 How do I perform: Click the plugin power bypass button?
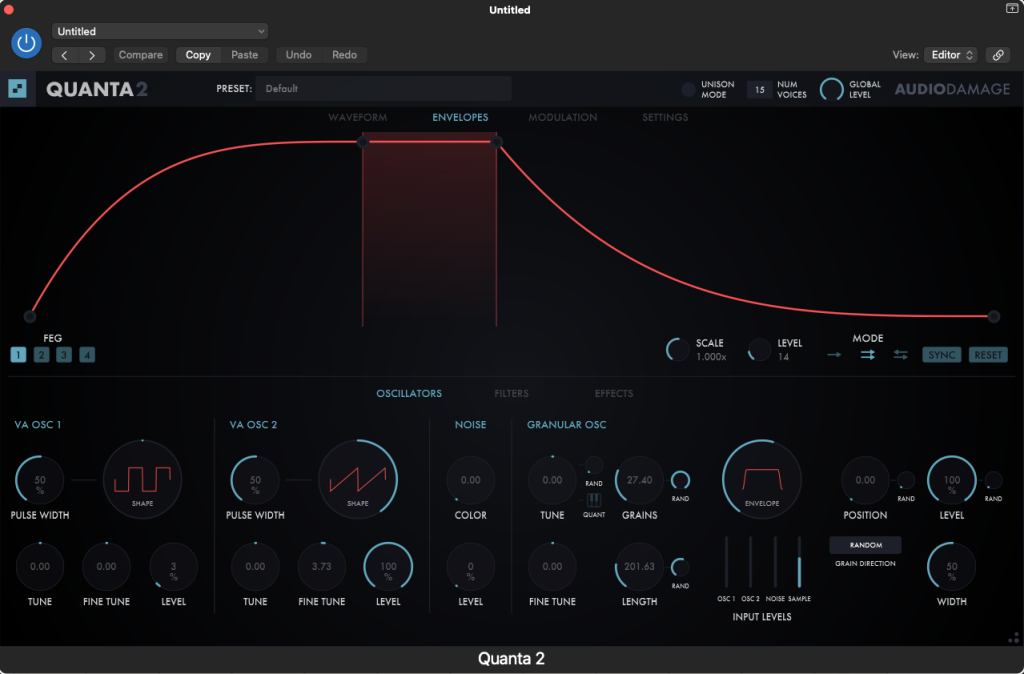[x=26, y=43]
